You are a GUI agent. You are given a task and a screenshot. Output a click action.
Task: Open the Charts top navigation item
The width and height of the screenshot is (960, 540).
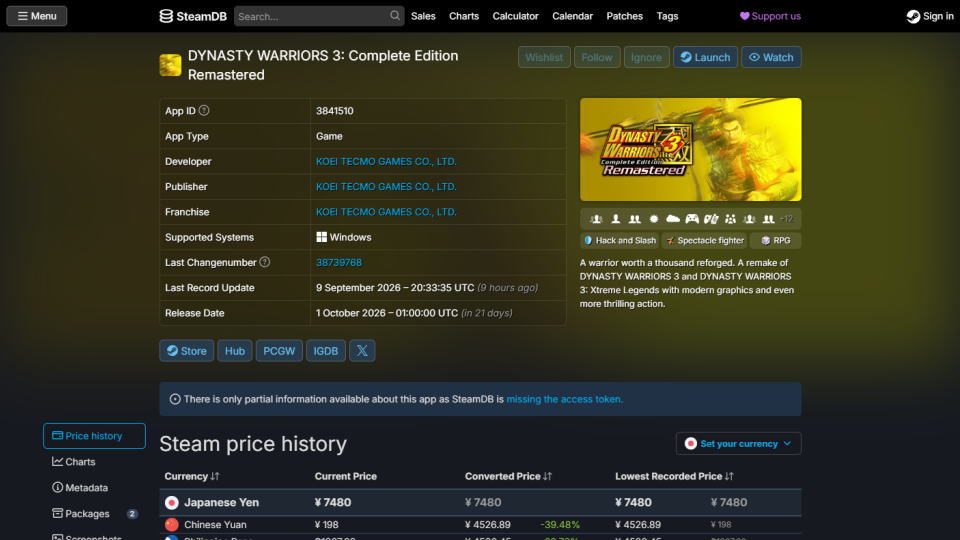click(463, 16)
